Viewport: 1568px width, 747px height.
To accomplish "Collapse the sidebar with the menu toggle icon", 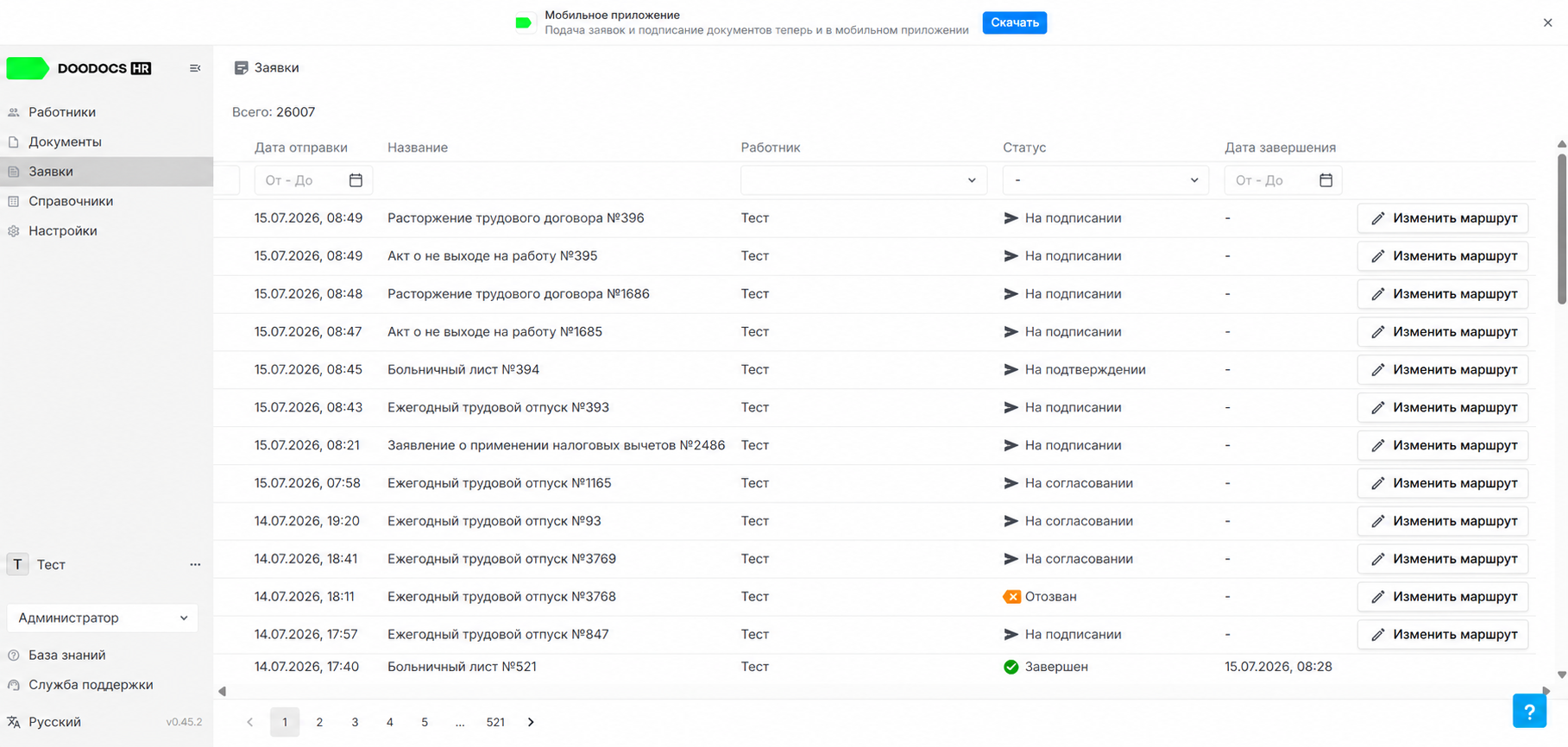I will click(195, 68).
